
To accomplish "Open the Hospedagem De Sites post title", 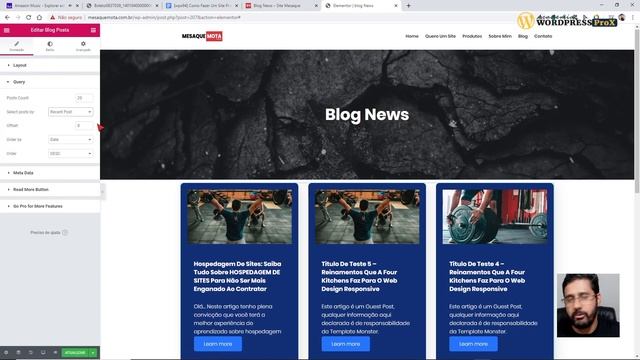I will point(238,276).
